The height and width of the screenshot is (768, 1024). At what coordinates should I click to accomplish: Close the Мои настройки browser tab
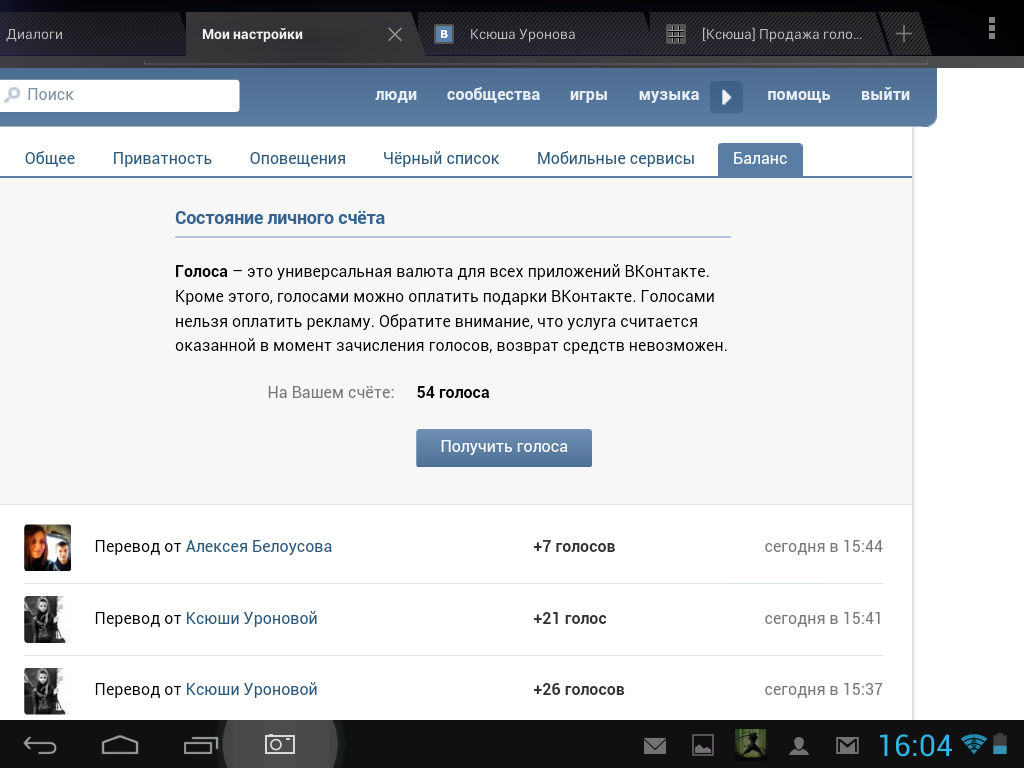tap(394, 35)
